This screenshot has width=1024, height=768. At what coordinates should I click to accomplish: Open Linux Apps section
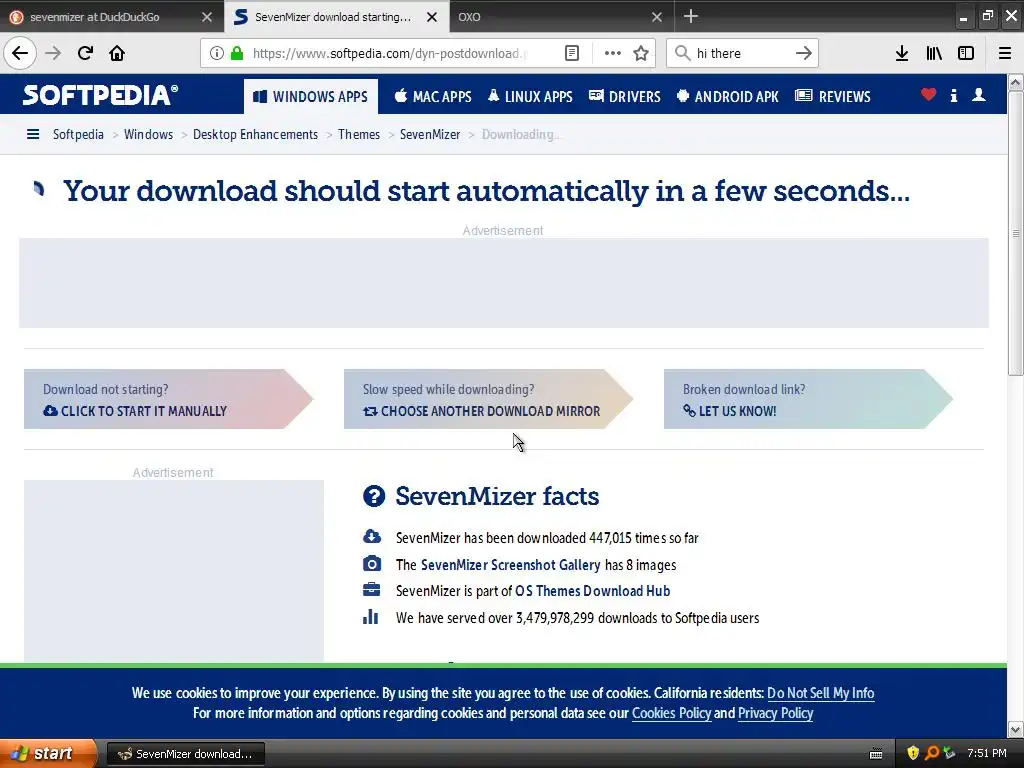(x=530, y=97)
